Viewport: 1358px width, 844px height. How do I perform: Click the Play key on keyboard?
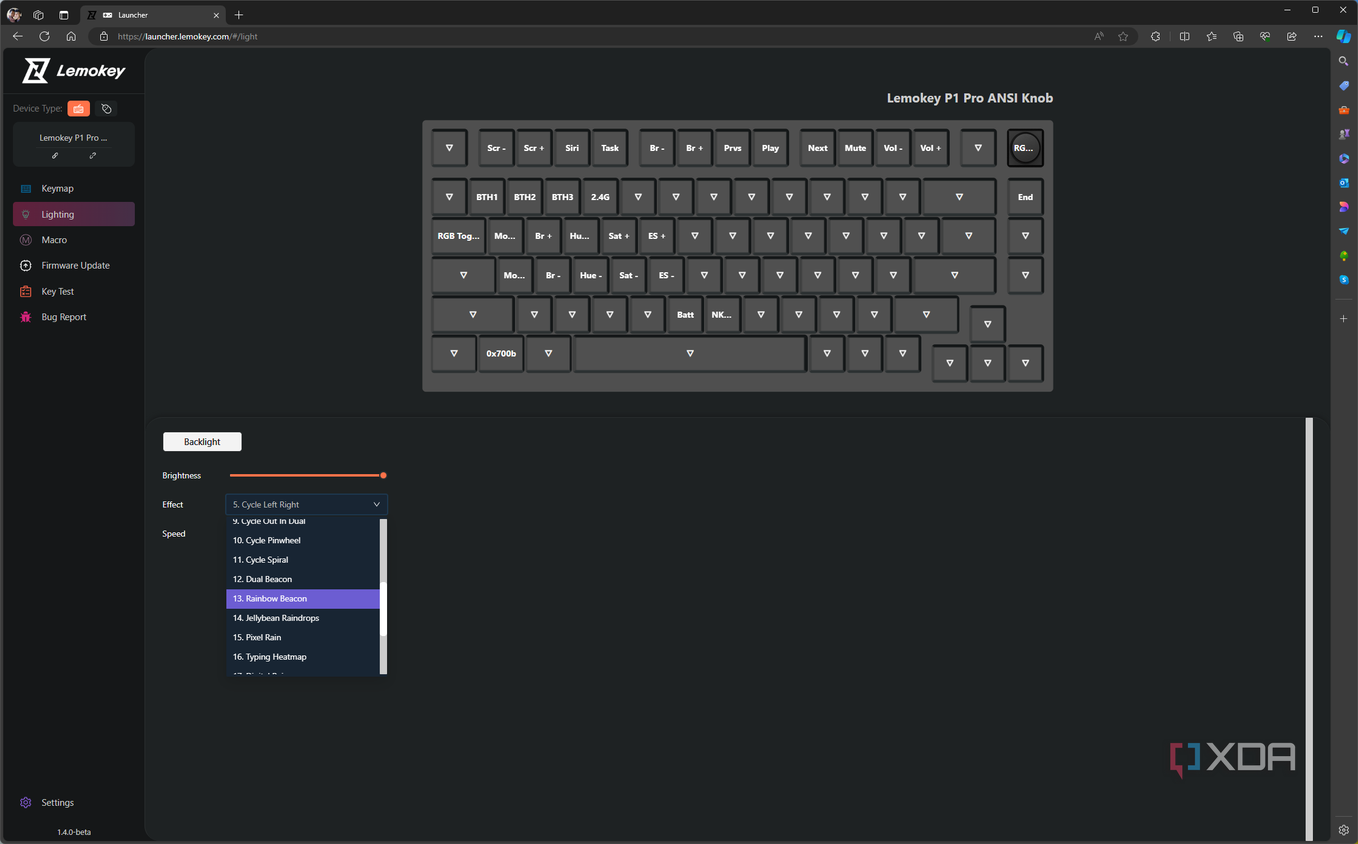click(770, 148)
